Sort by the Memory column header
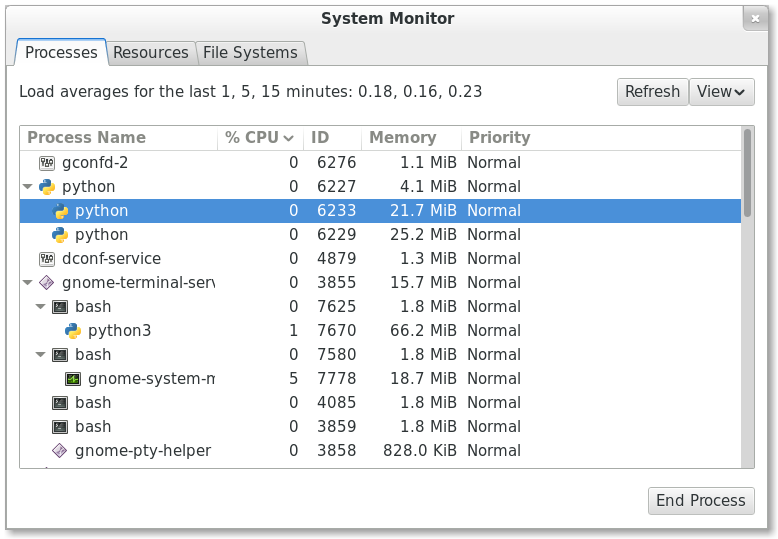The image size is (778, 539). pyautogui.click(x=411, y=137)
